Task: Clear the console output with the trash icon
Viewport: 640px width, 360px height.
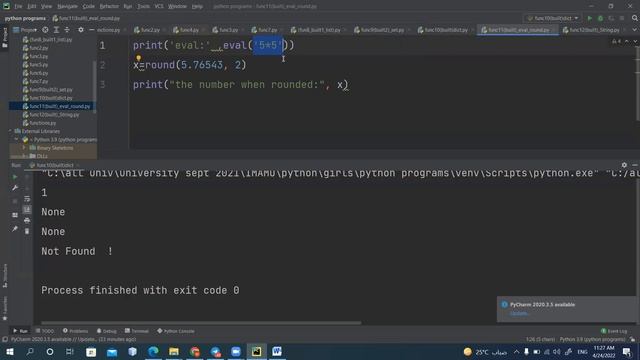Action: pyautogui.click(x=27, y=231)
